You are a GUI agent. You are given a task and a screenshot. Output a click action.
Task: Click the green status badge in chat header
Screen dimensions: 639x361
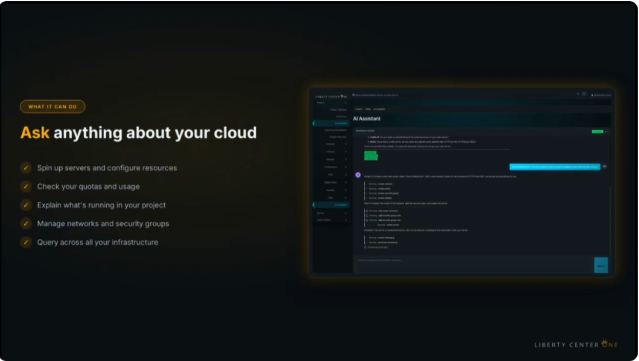tap(597, 132)
